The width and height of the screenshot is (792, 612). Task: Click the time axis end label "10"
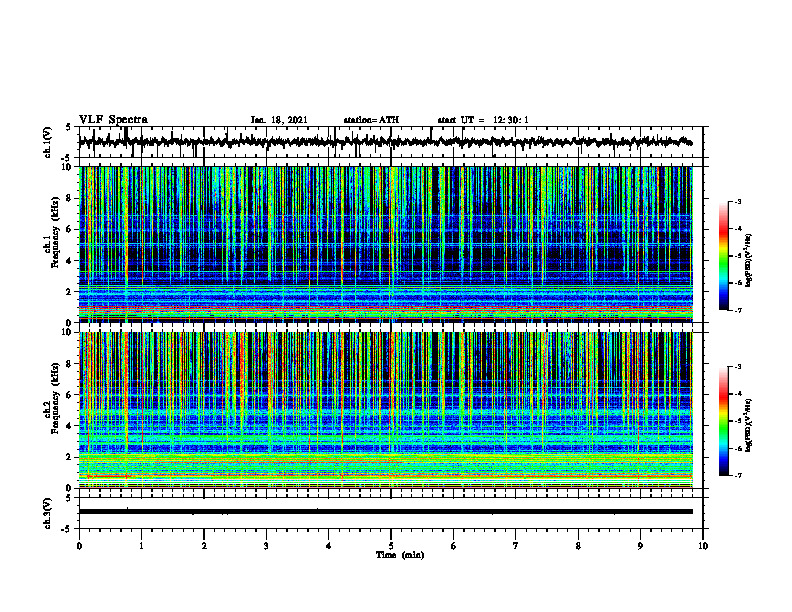click(x=703, y=546)
